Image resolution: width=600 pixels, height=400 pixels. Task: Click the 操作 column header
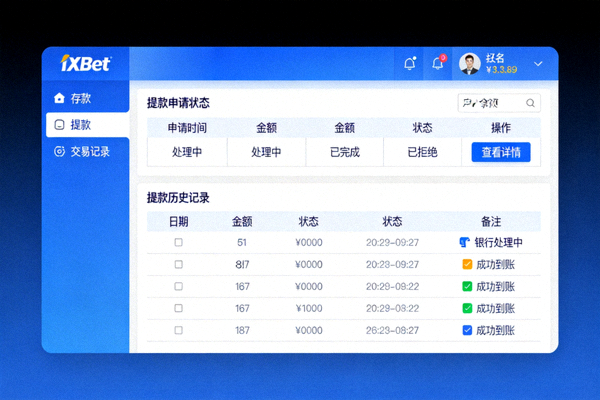501,127
